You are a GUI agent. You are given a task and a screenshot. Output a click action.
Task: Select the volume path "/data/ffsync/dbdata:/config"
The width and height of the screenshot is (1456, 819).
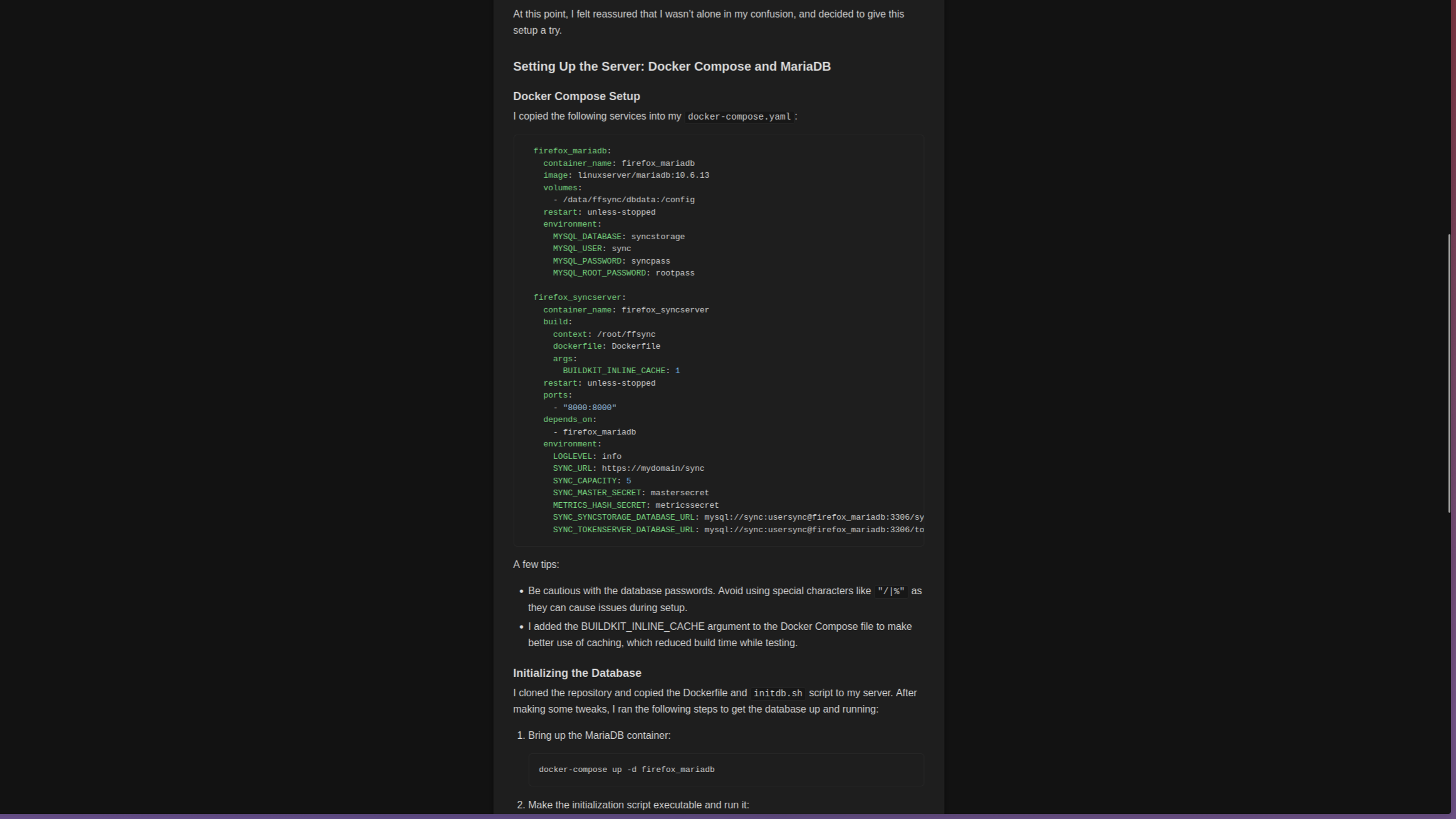pyautogui.click(x=628, y=200)
